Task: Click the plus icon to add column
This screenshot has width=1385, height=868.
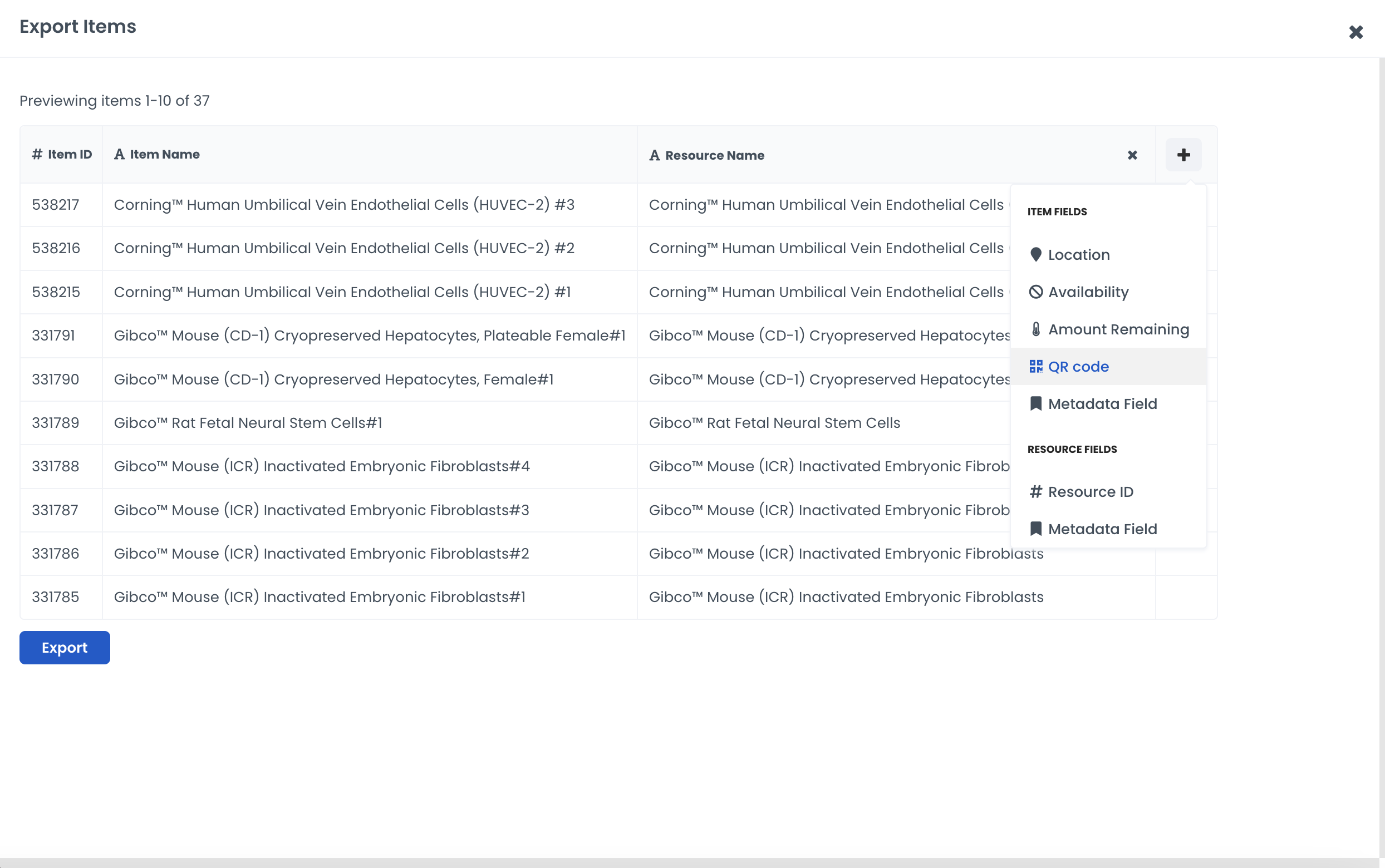Action: 1183,155
